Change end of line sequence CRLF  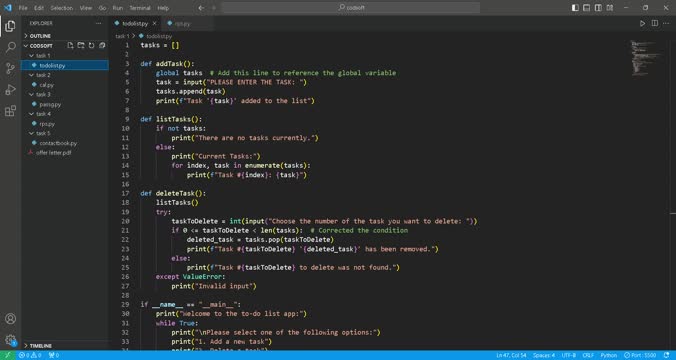pos(588,355)
